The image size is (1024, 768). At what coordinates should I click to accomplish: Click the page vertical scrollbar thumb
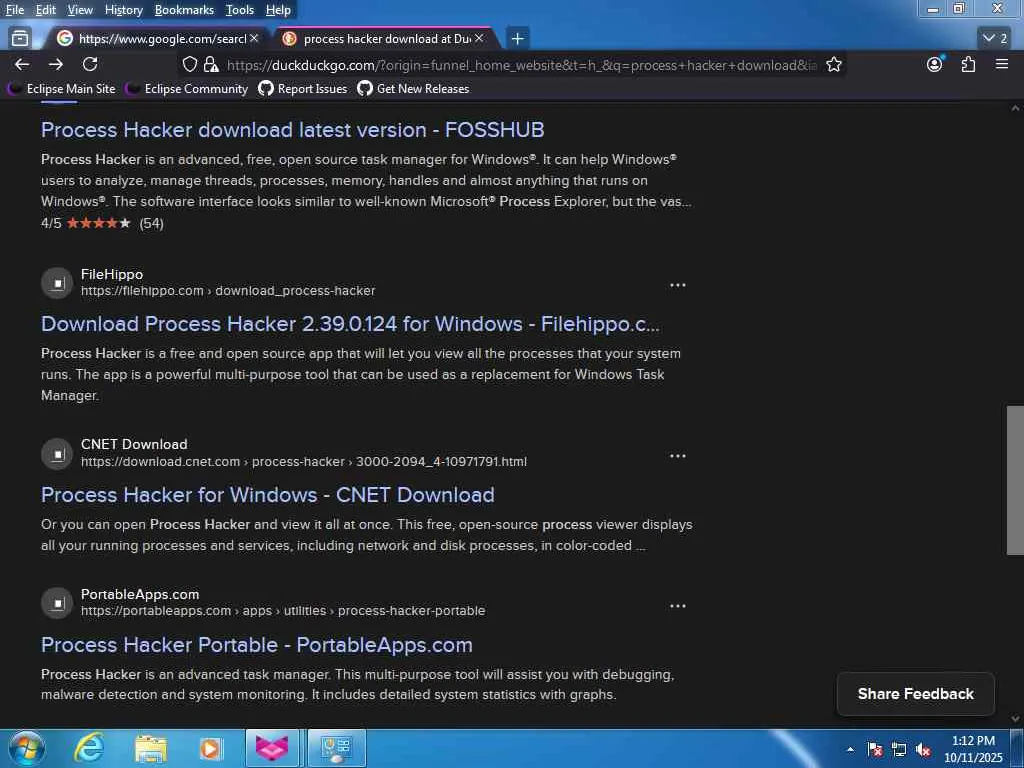[x=1015, y=481]
